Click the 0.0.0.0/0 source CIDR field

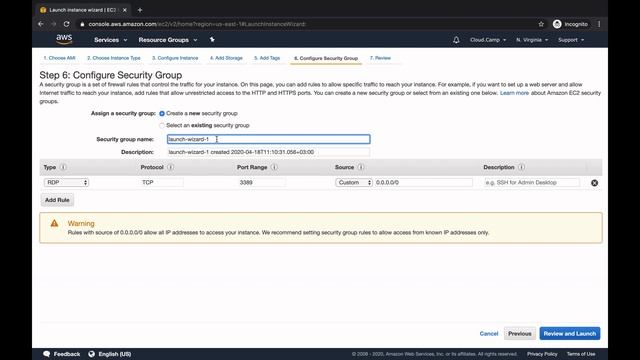pos(423,182)
